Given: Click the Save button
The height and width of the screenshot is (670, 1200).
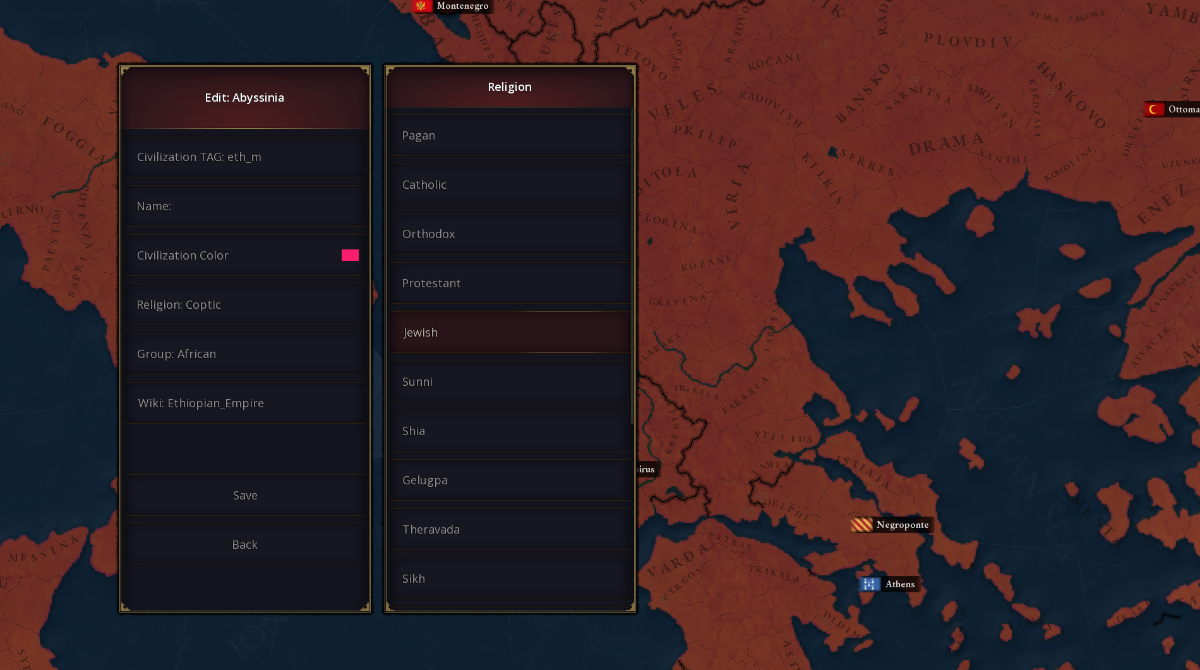Looking at the screenshot, I should 245,495.
